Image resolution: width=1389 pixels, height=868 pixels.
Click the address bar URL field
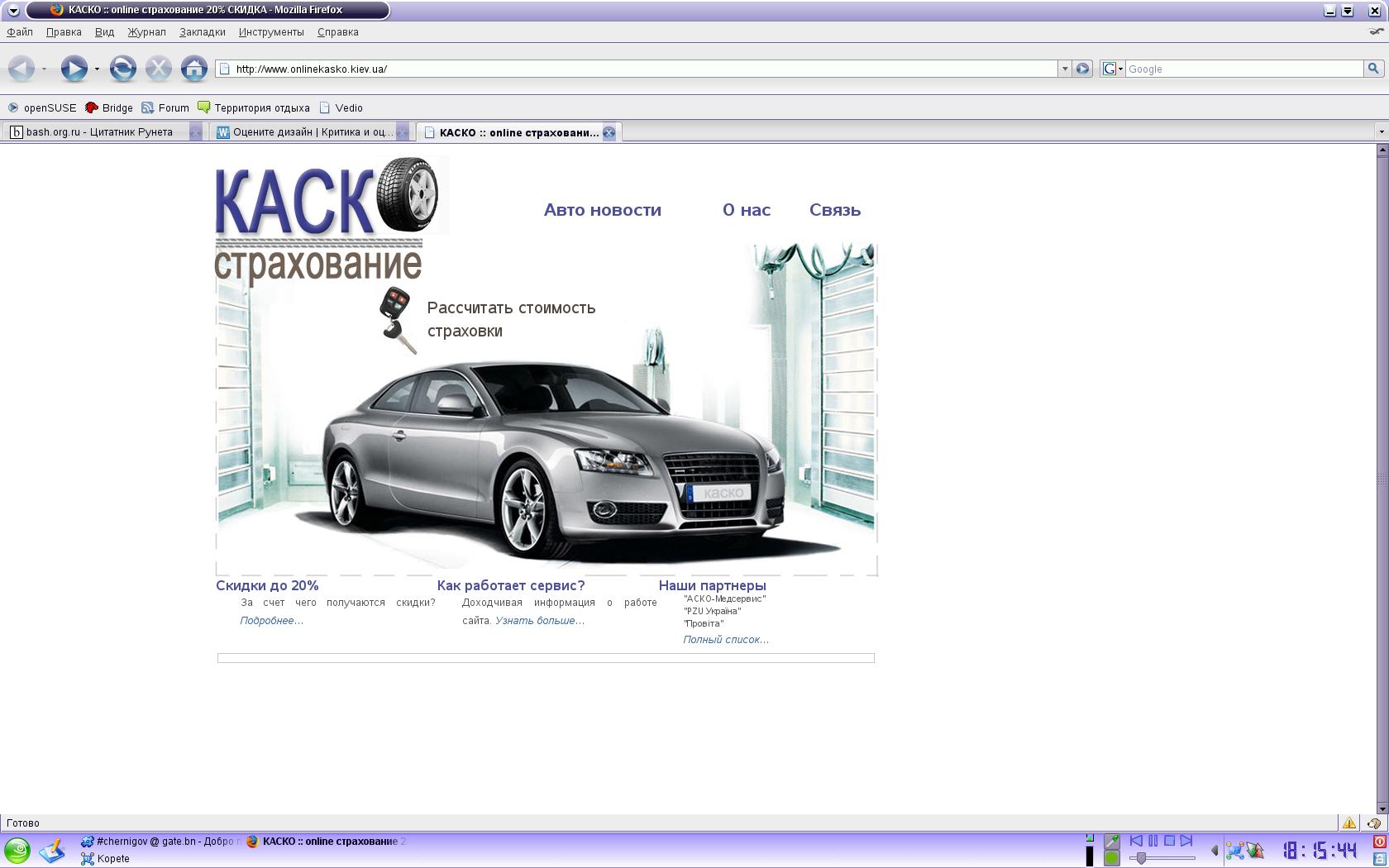(637, 69)
